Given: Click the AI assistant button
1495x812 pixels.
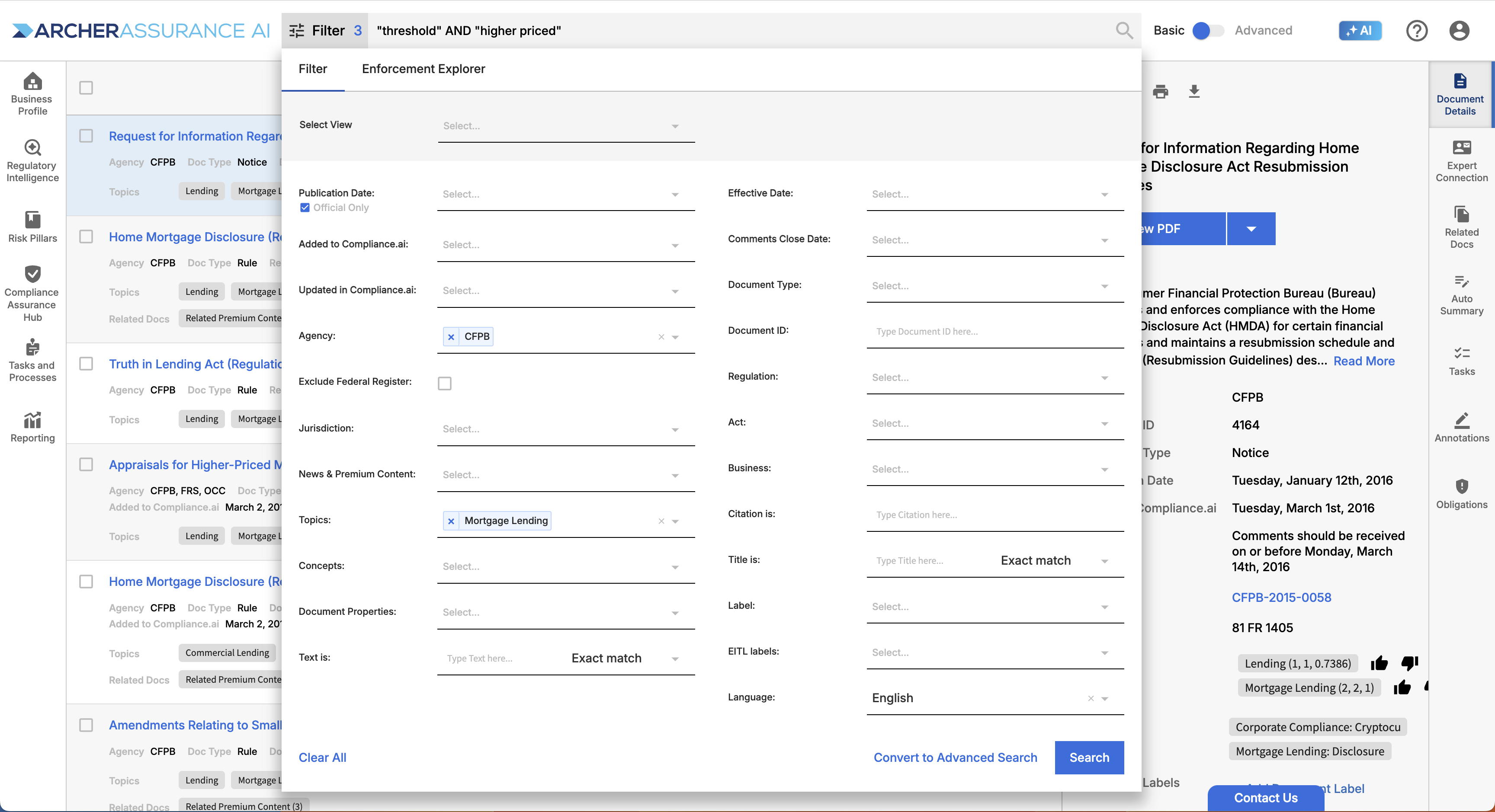Looking at the screenshot, I should pos(1360,30).
